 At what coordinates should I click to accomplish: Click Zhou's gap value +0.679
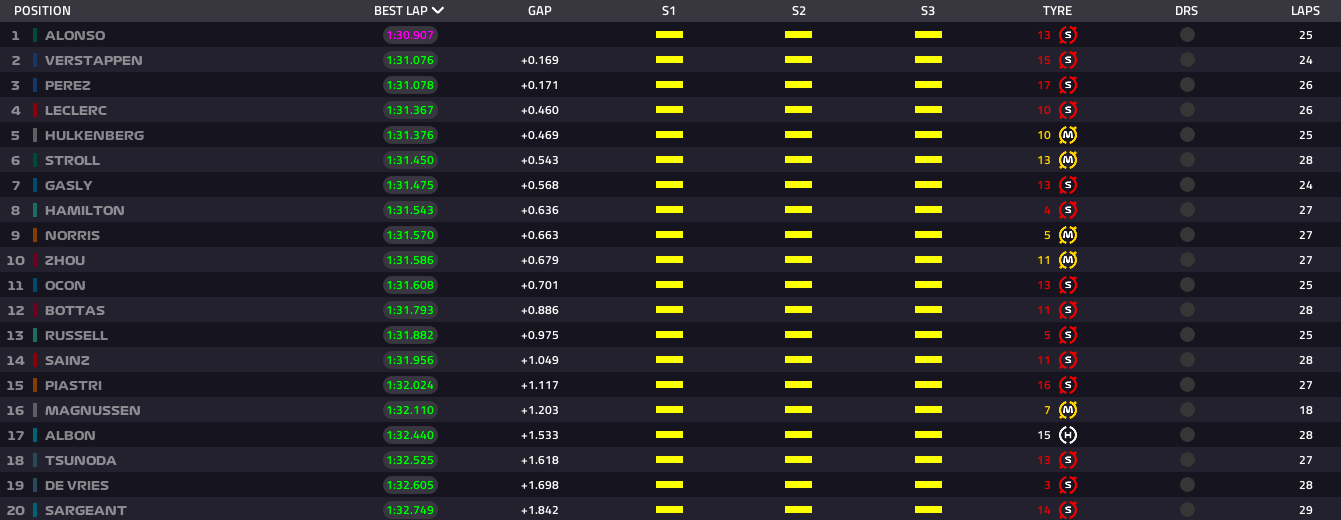point(540,260)
